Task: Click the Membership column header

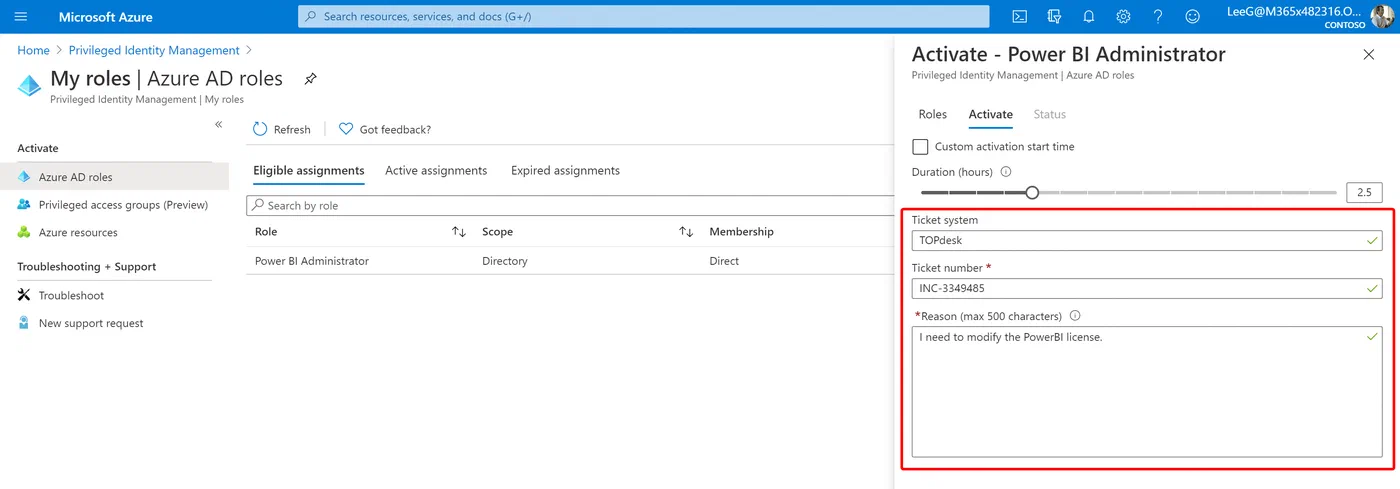Action: tap(741, 232)
